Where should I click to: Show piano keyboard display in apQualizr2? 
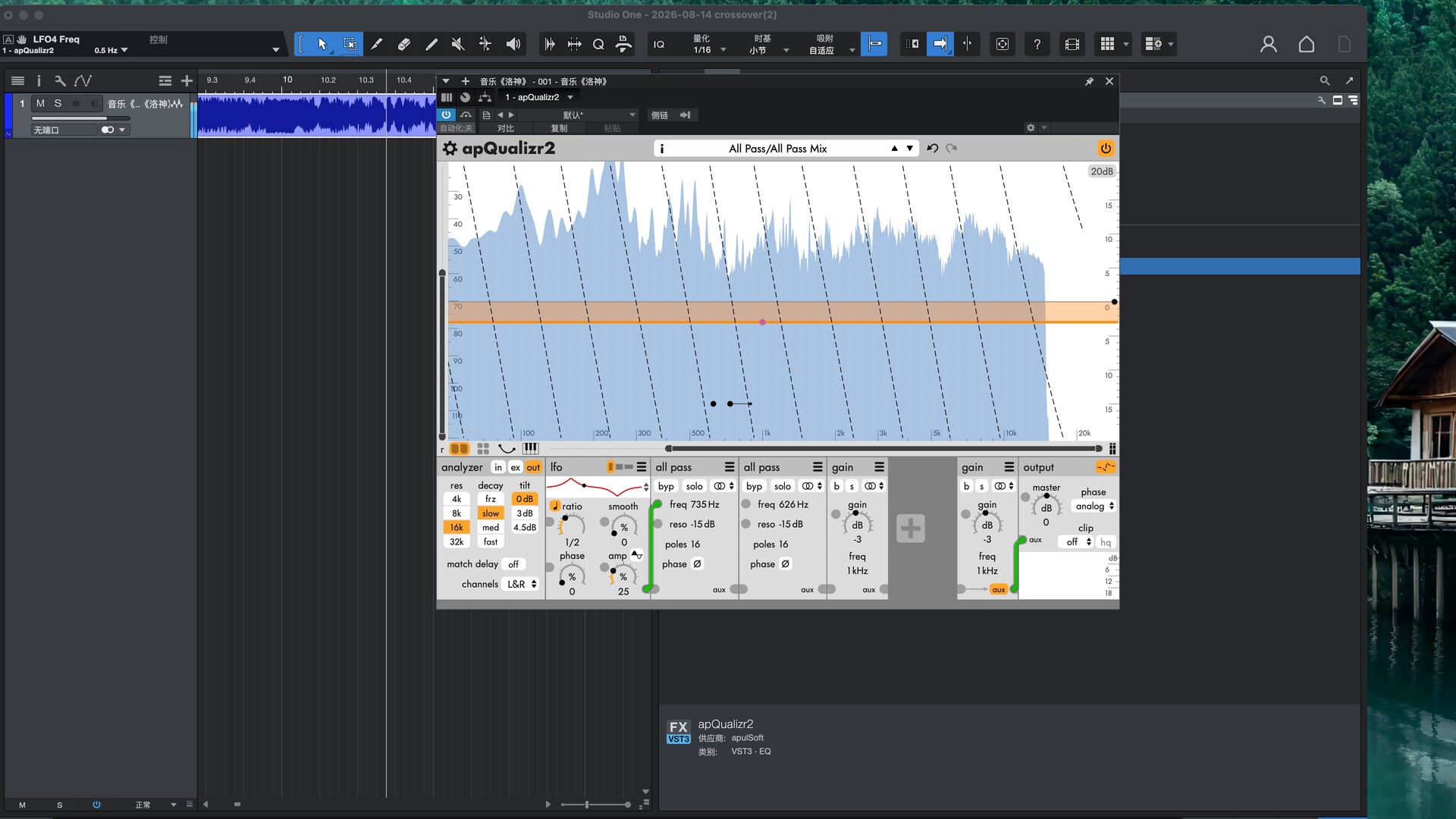tap(531, 449)
